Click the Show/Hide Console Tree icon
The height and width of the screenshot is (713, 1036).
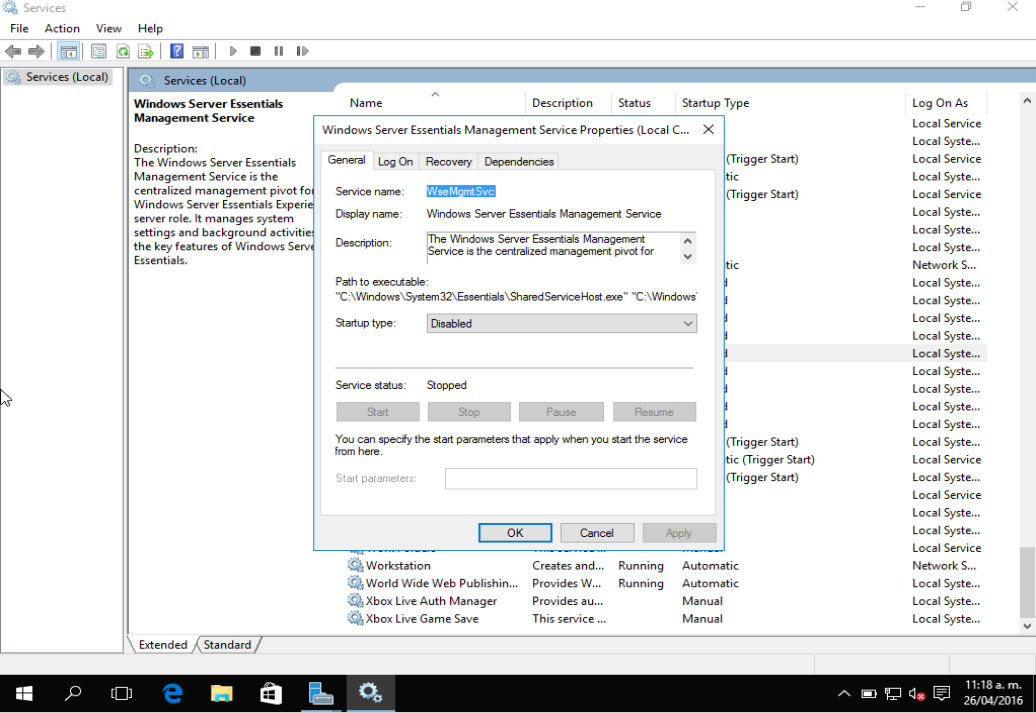click(69, 51)
